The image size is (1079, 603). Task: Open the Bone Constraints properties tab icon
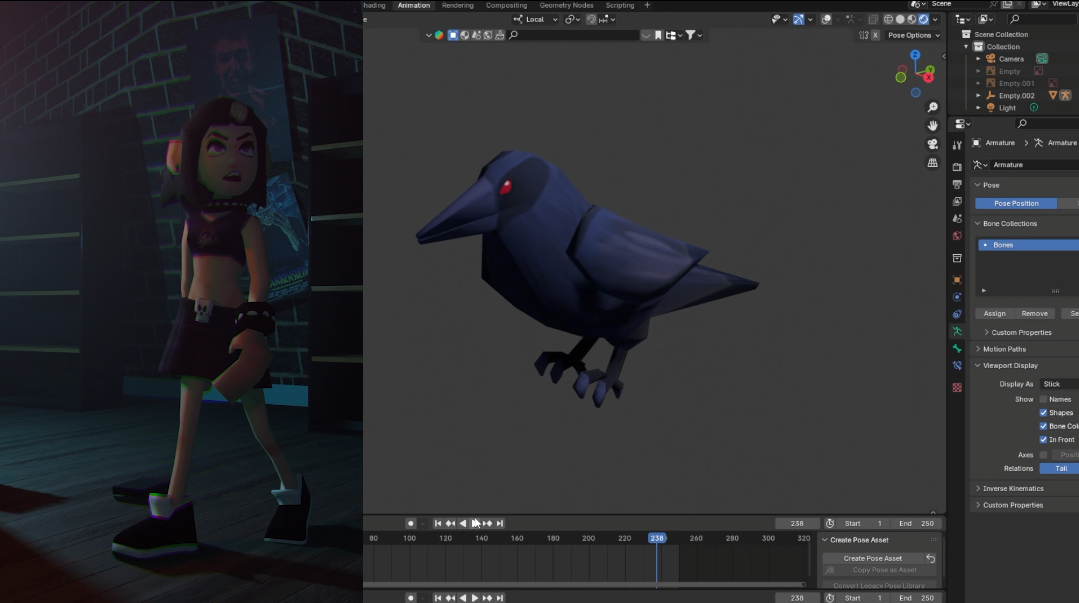point(957,366)
